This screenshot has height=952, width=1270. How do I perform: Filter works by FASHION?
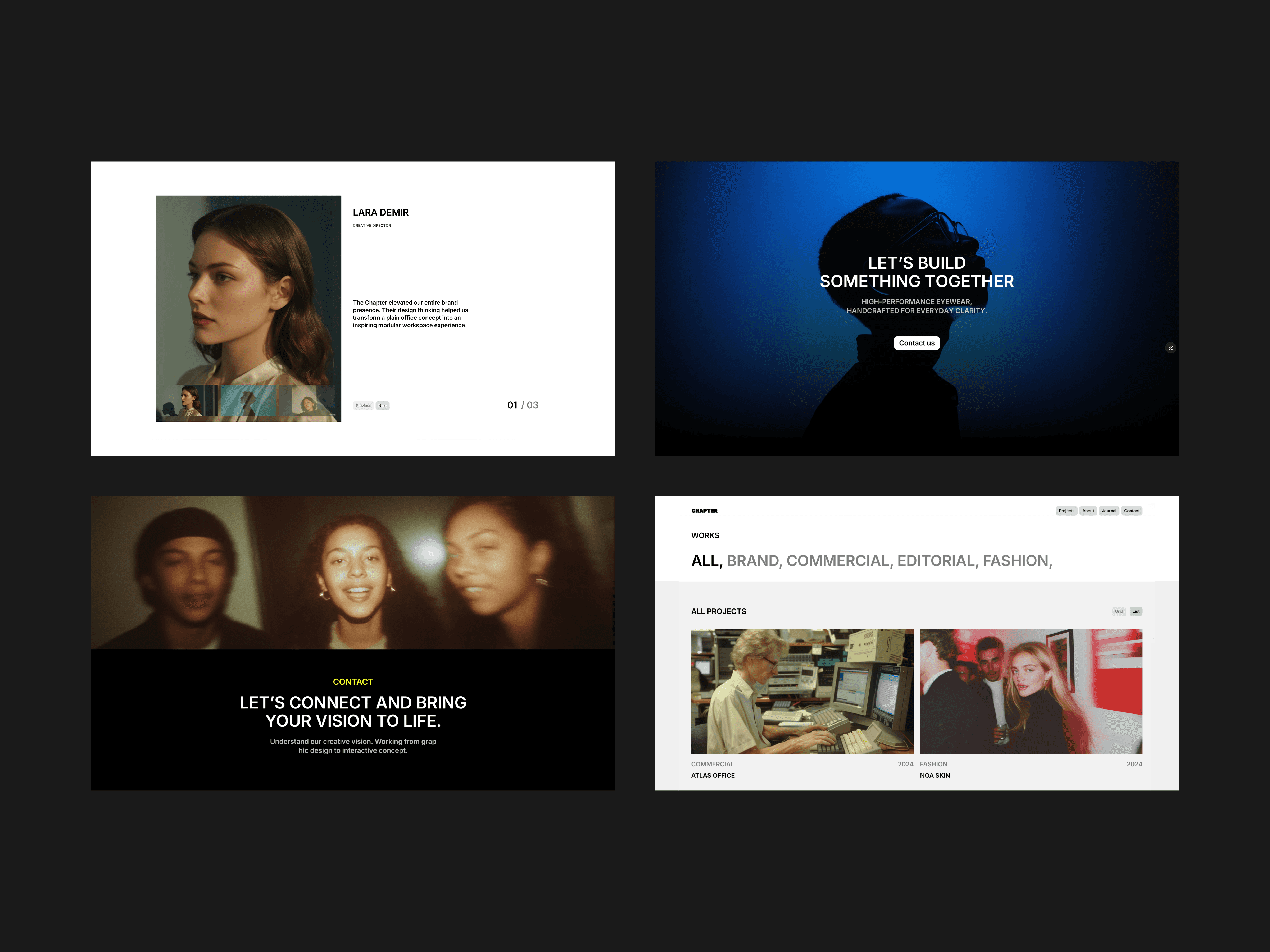click(x=1016, y=561)
